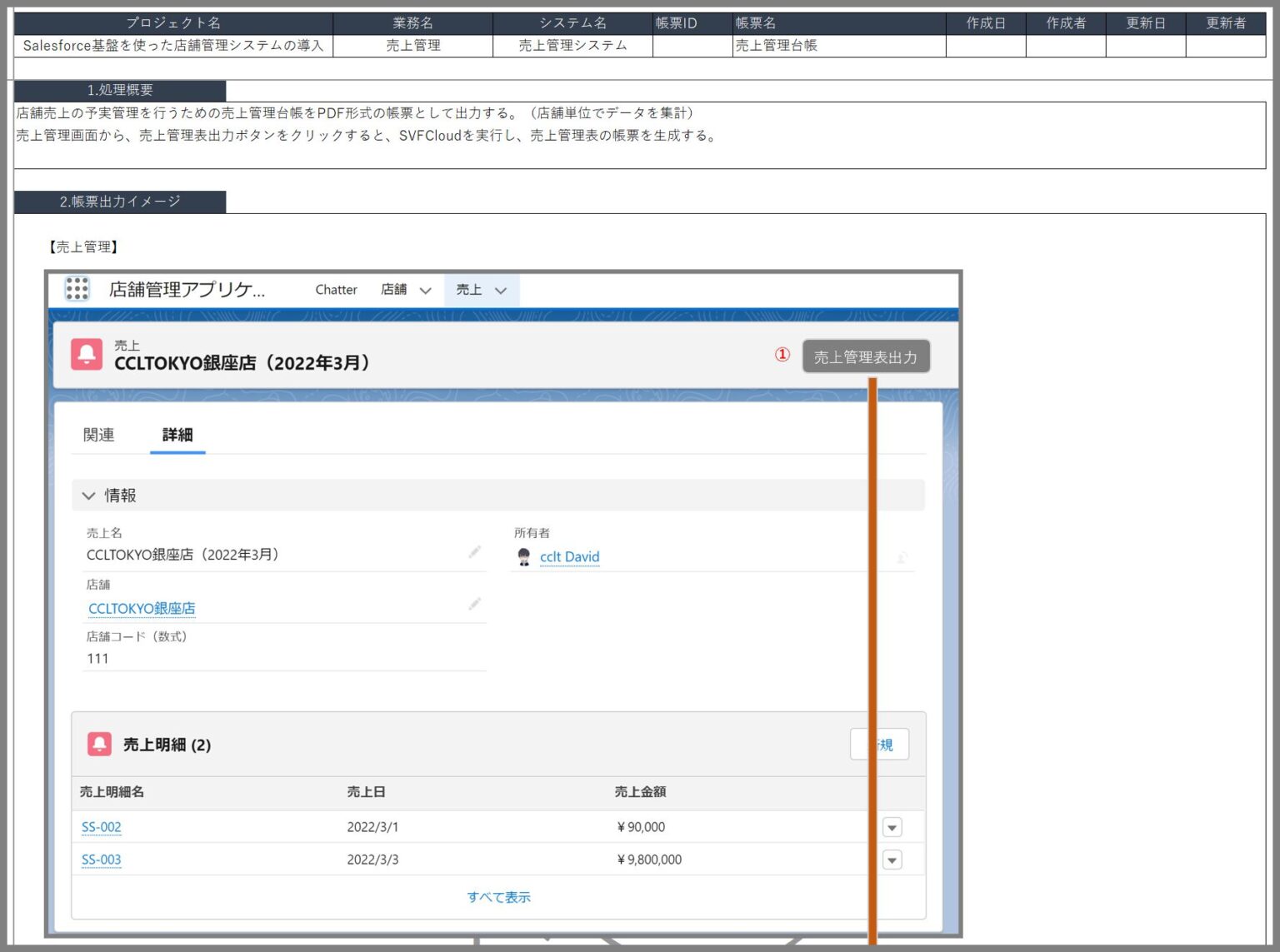Collapse the 情報 section chevron
This screenshot has width=1280, height=952.
[88, 496]
